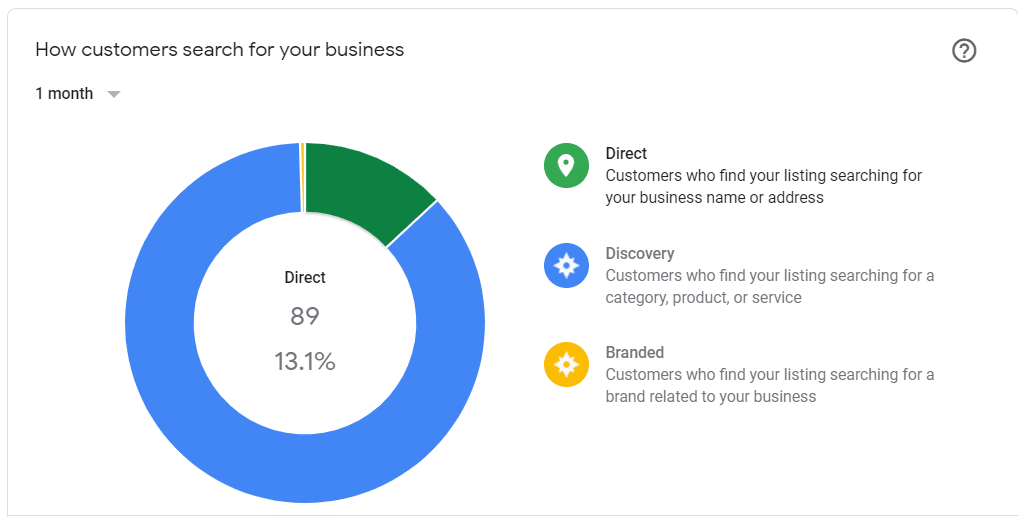Click the "Direct" legend heading

point(626,154)
